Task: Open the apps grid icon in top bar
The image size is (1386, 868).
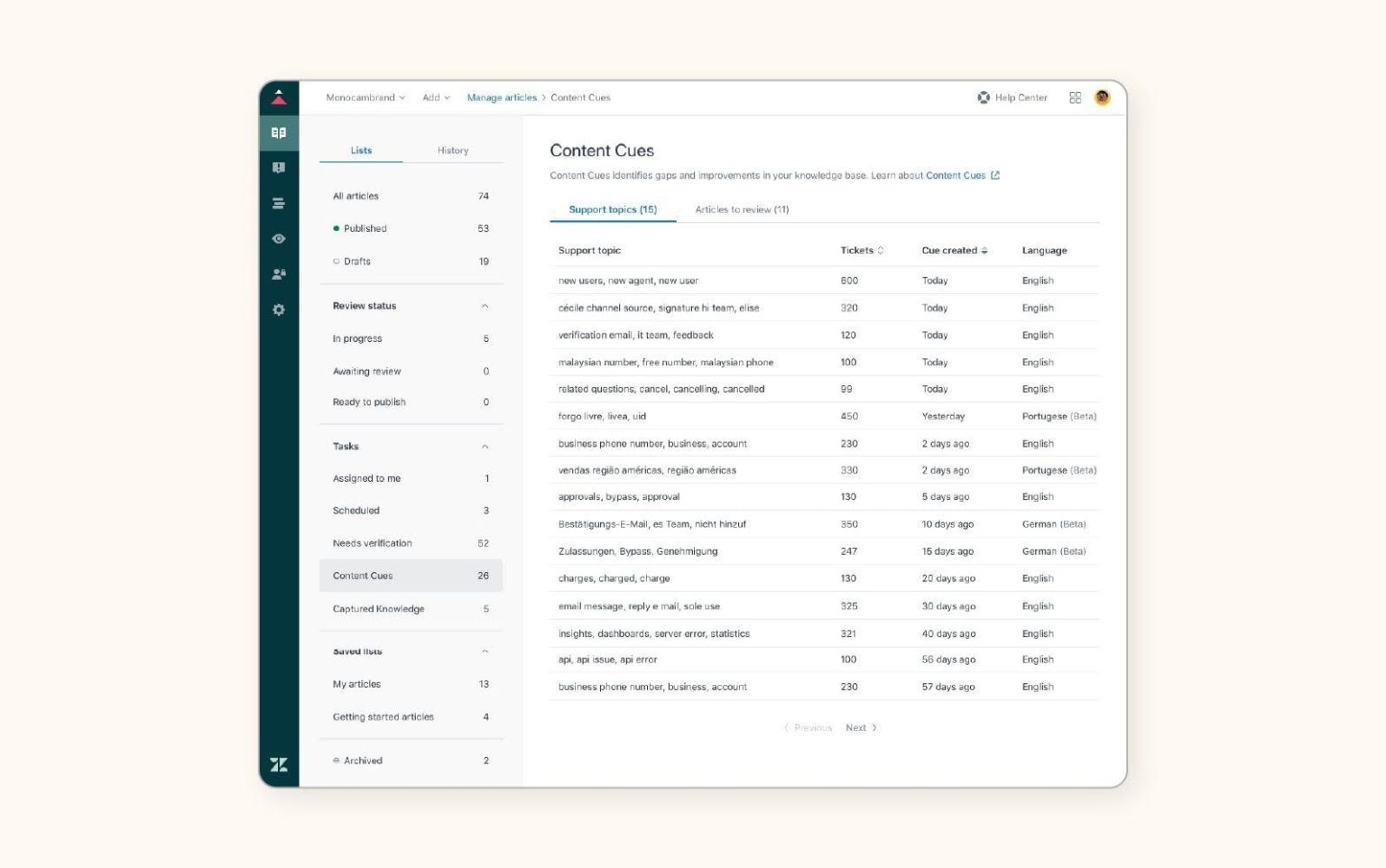Action: coord(1075,97)
